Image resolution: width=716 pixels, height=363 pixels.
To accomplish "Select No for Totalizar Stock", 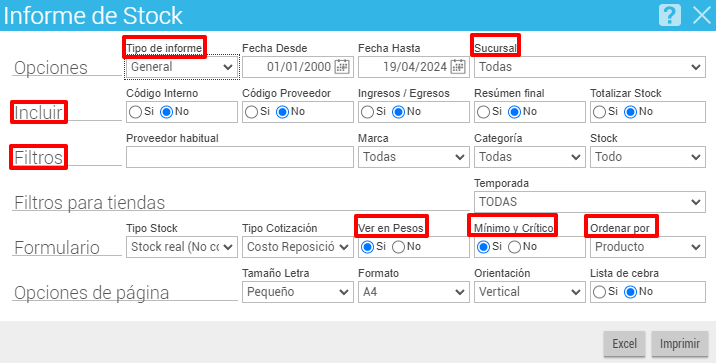I will (631, 112).
